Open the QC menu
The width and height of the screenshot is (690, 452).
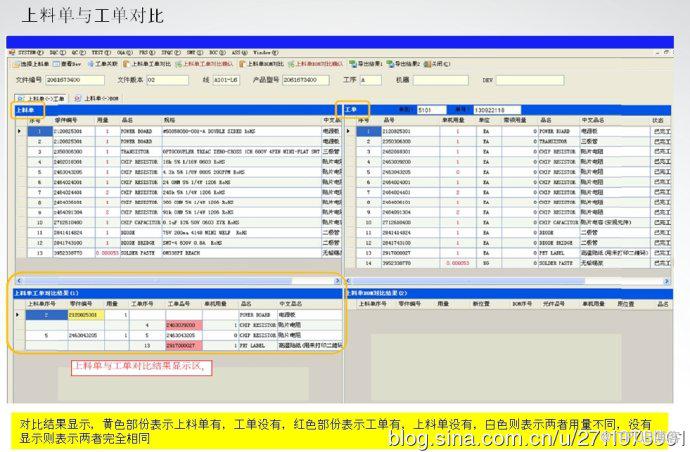(x=79, y=52)
